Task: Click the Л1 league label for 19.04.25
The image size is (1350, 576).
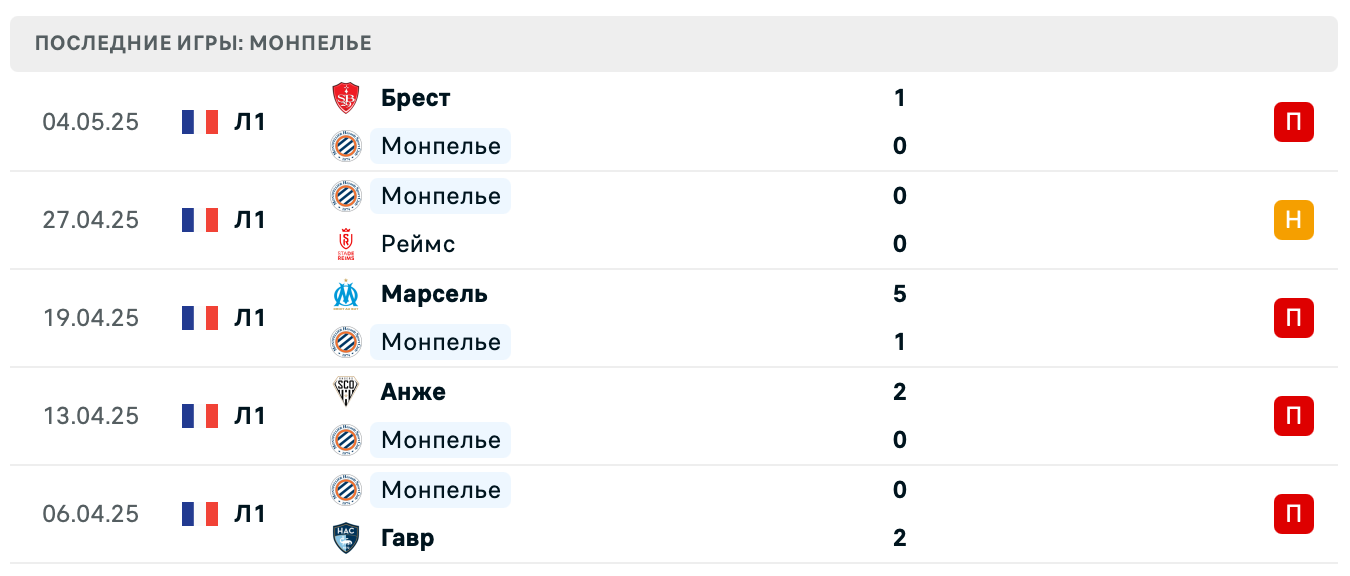Action: coord(250,318)
